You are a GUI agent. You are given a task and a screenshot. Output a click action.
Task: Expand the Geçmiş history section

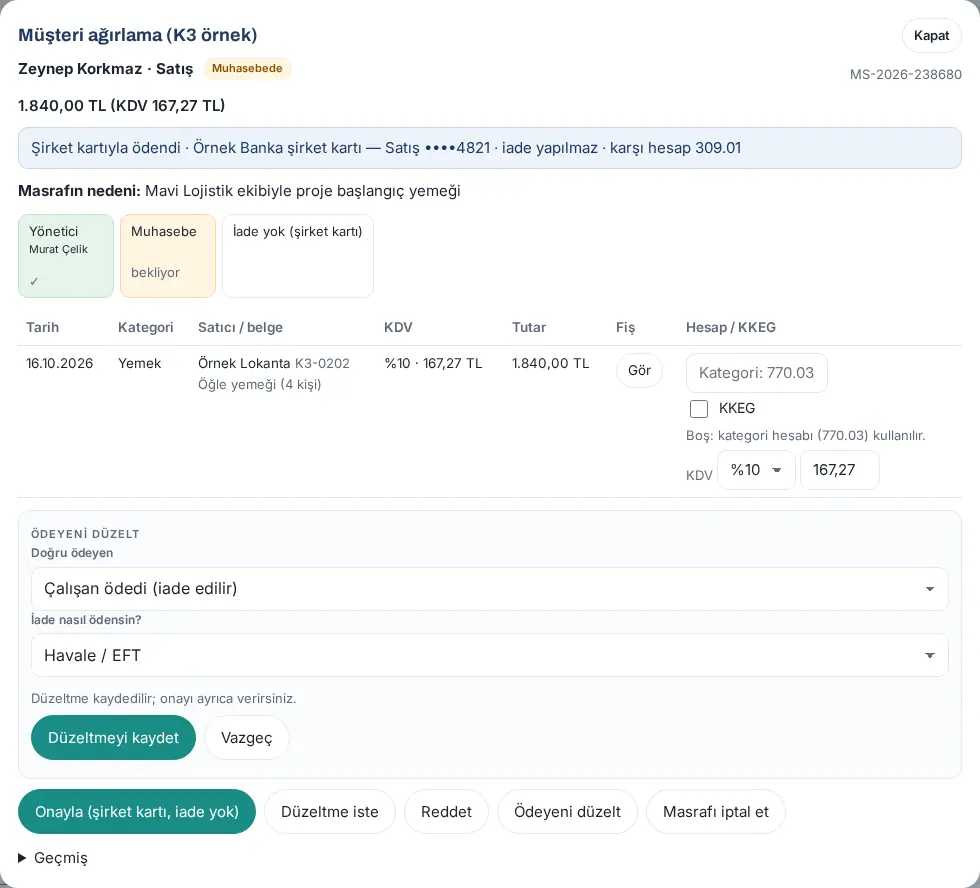[x=53, y=857]
